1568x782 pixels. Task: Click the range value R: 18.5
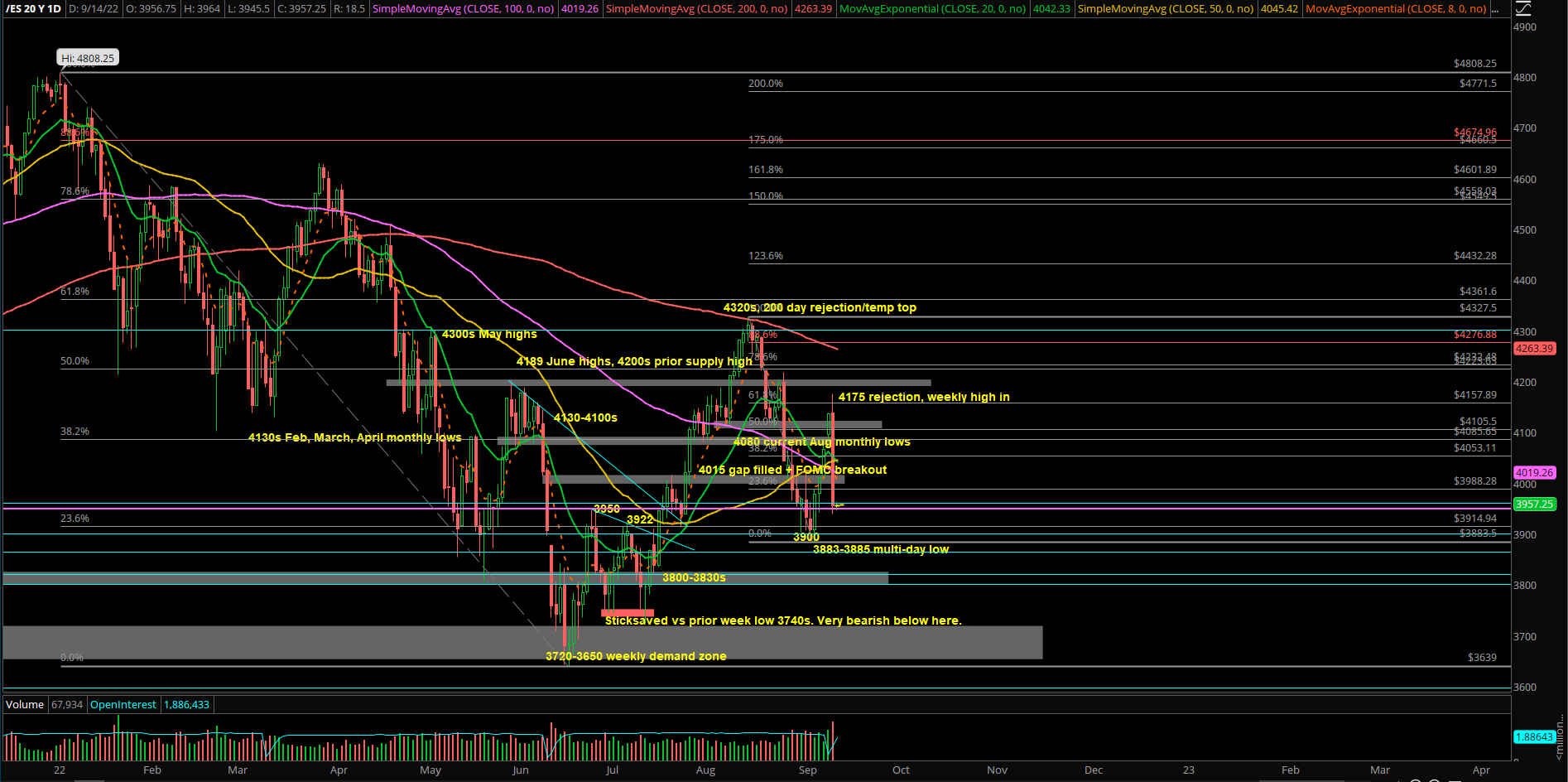(x=349, y=9)
